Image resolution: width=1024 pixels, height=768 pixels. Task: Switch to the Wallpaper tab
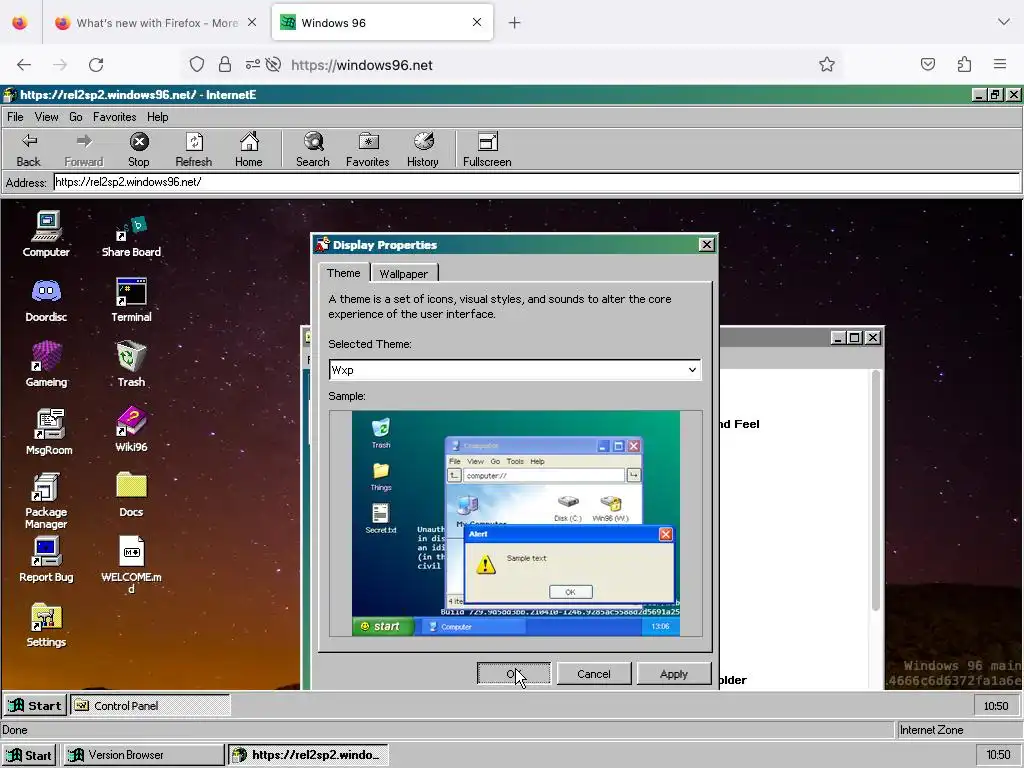[x=404, y=274]
